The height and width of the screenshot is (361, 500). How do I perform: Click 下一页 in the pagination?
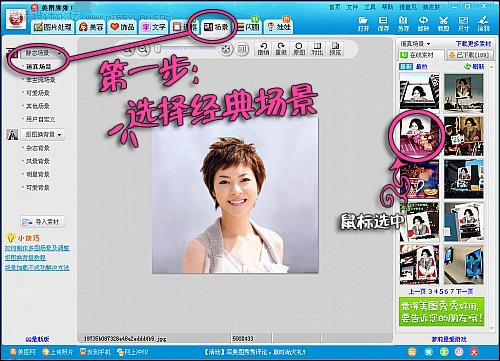tap(464, 292)
